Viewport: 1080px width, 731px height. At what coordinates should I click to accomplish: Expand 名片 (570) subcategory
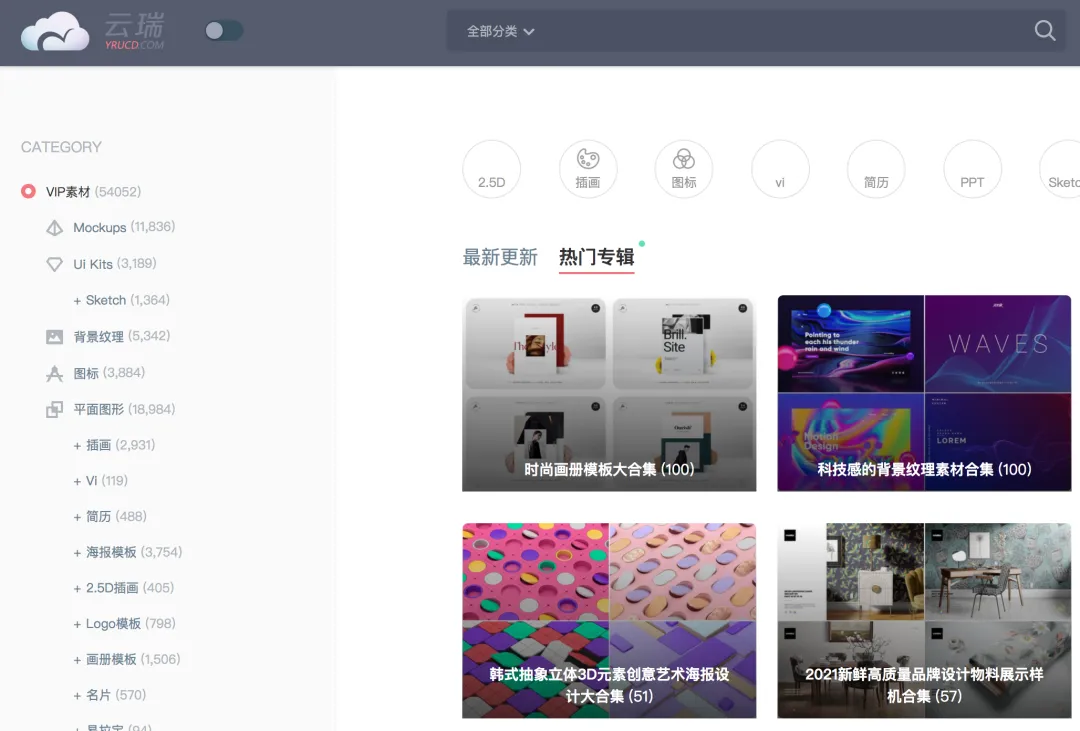110,695
